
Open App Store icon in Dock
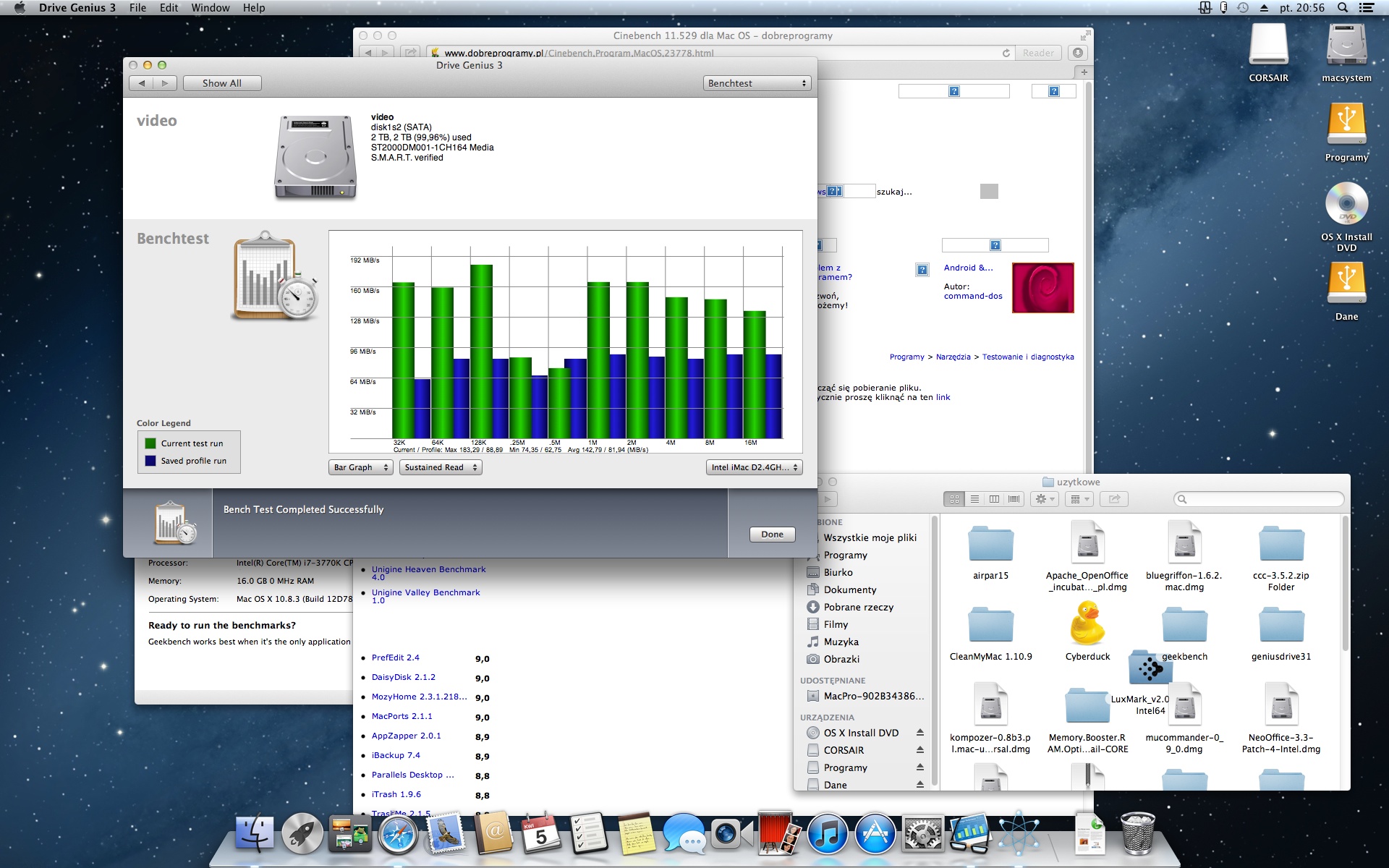point(875,834)
